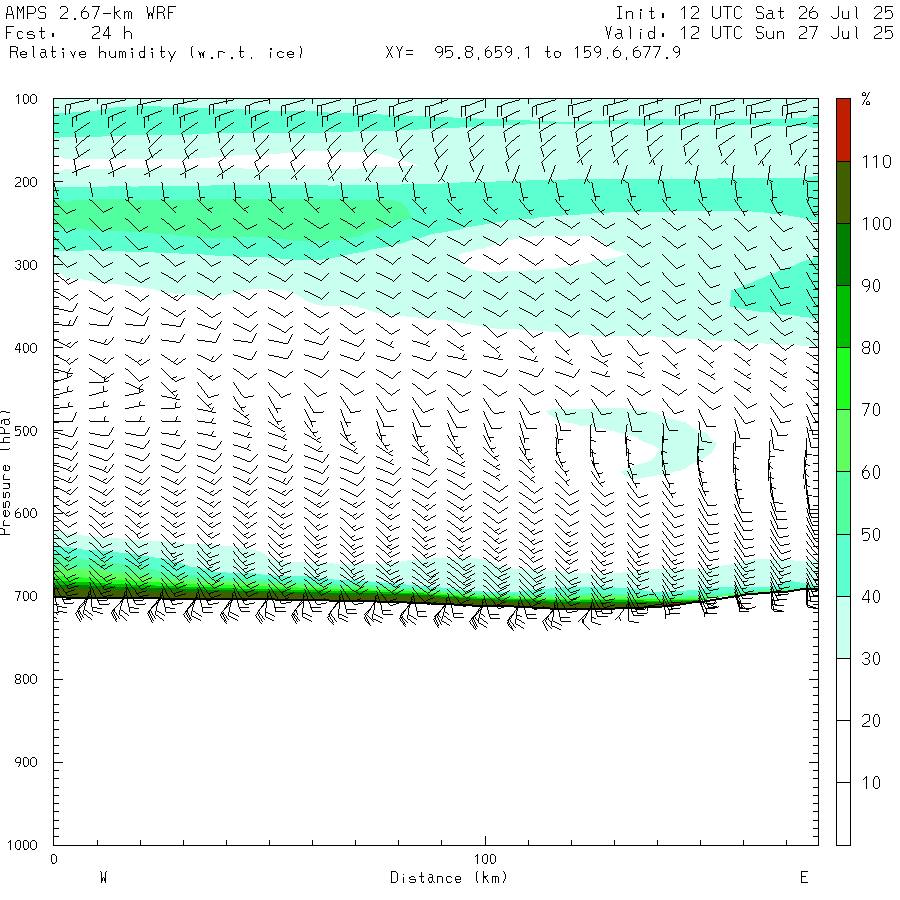Click the white dry pocket near 290 hPa

point(540,253)
